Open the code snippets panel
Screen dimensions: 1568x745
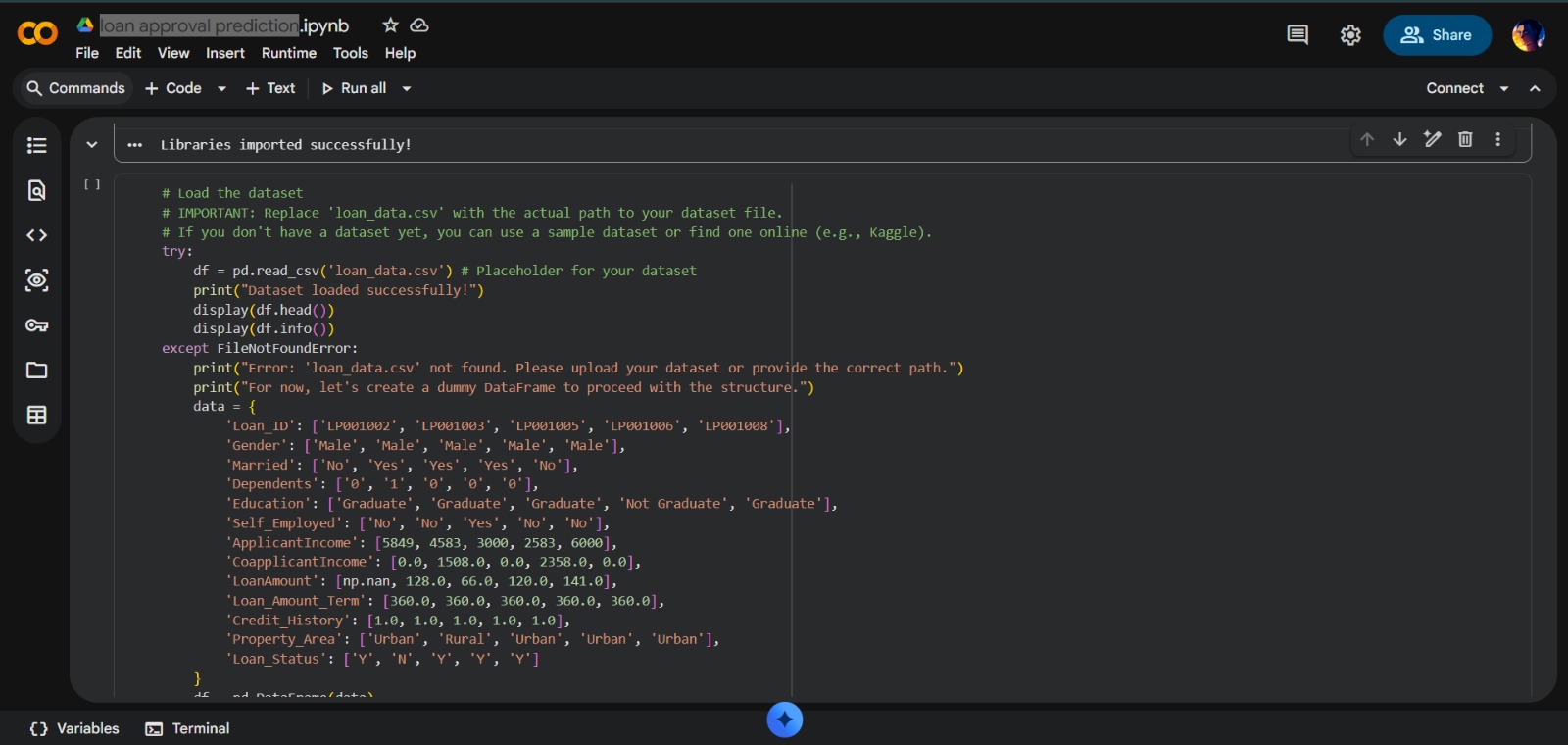tap(36, 235)
